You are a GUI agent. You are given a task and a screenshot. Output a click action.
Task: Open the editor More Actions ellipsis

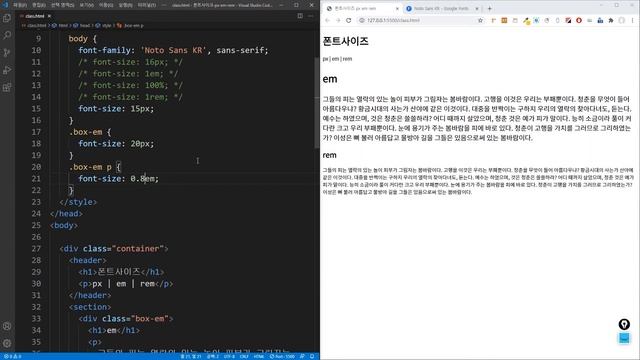311,16
